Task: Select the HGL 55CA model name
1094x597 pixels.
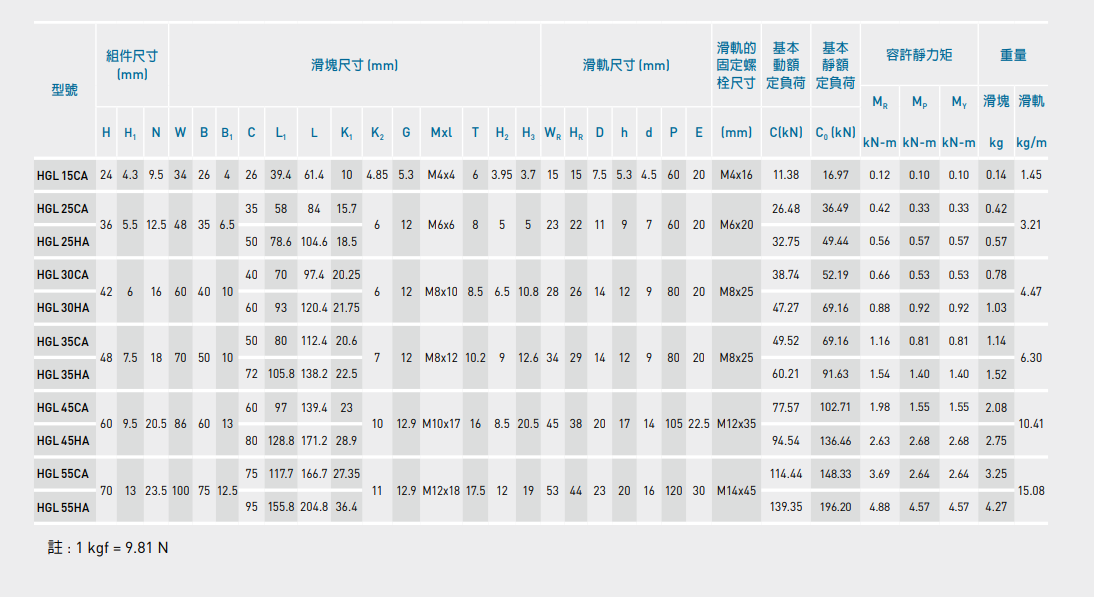Action: (x=63, y=474)
